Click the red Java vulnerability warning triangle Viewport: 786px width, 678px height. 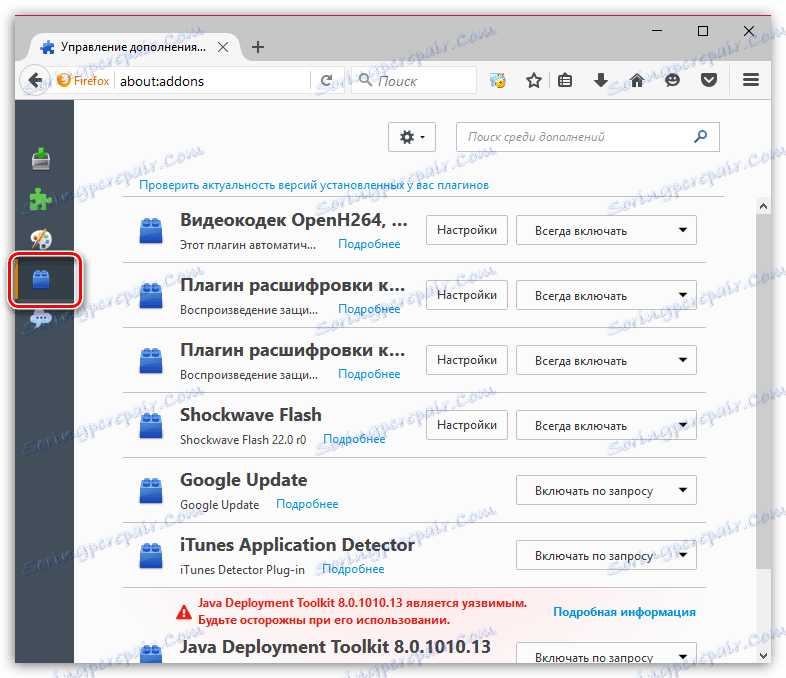(x=184, y=612)
